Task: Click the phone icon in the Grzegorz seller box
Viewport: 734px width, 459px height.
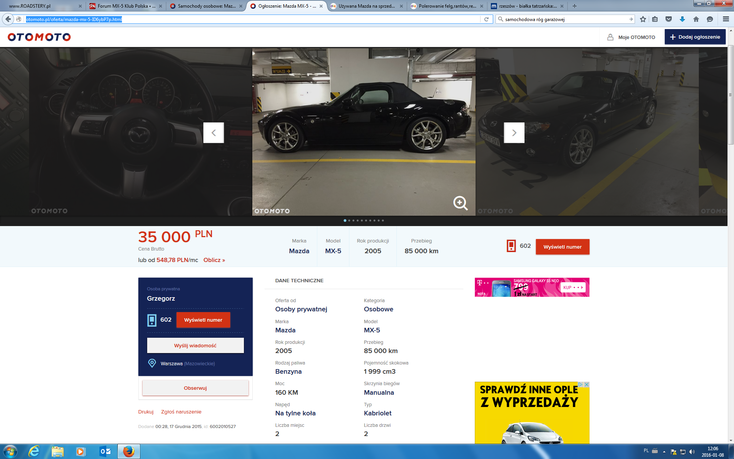Action: (152, 320)
